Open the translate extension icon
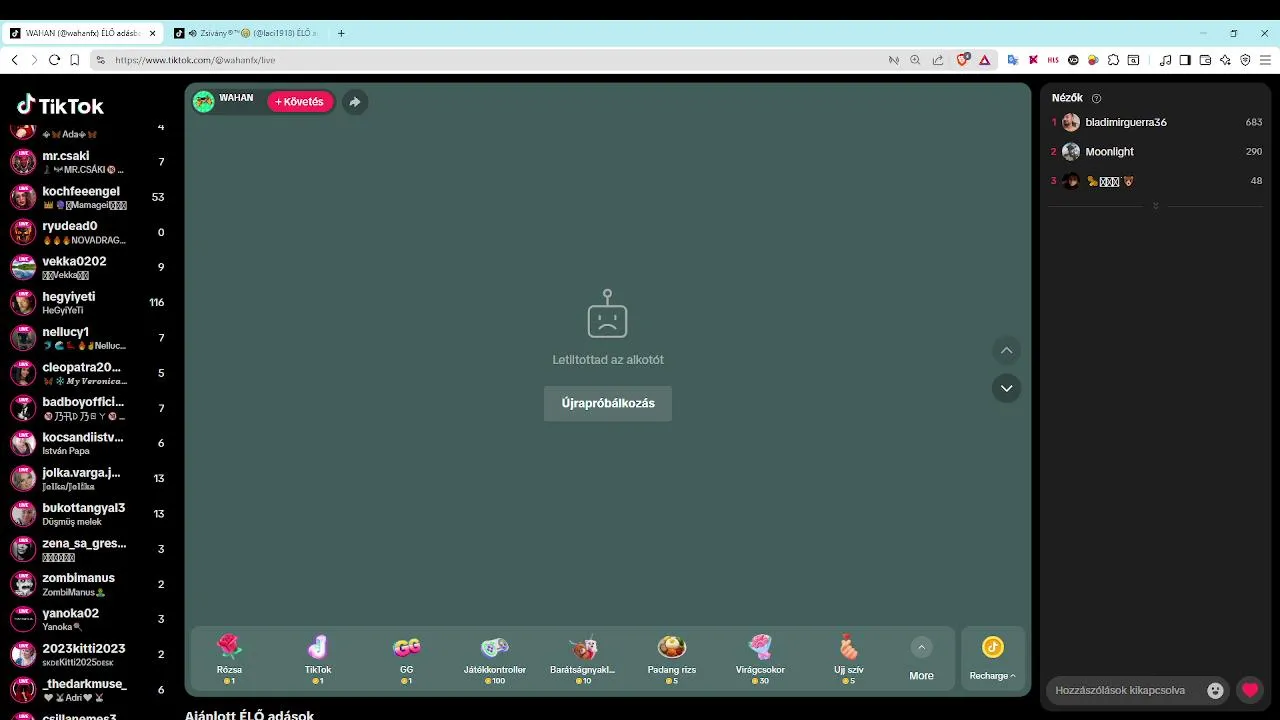 (x=1013, y=60)
